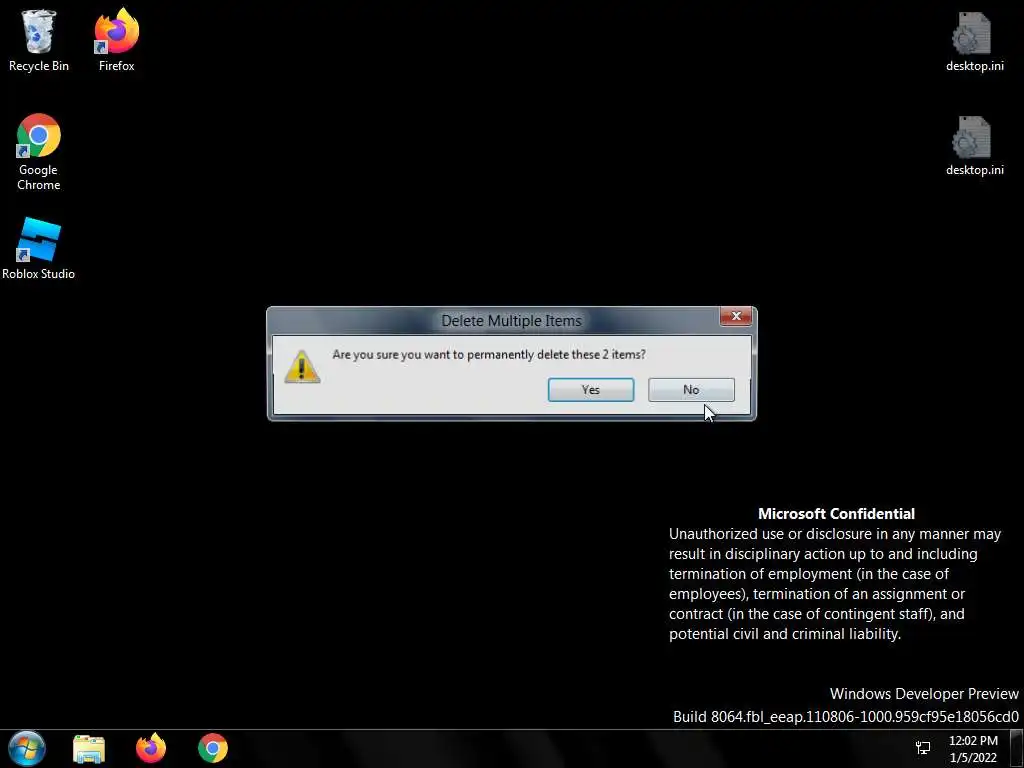Confirm deletion with the Yes button
The width and height of the screenshot is (1024, 768).
coord(590,390)
